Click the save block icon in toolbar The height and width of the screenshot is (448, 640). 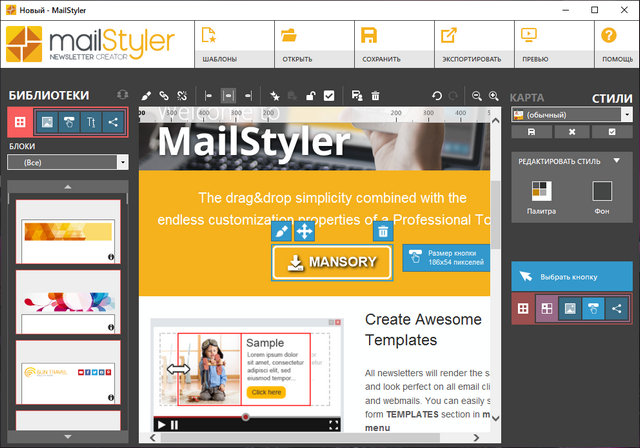coord(357,96)
